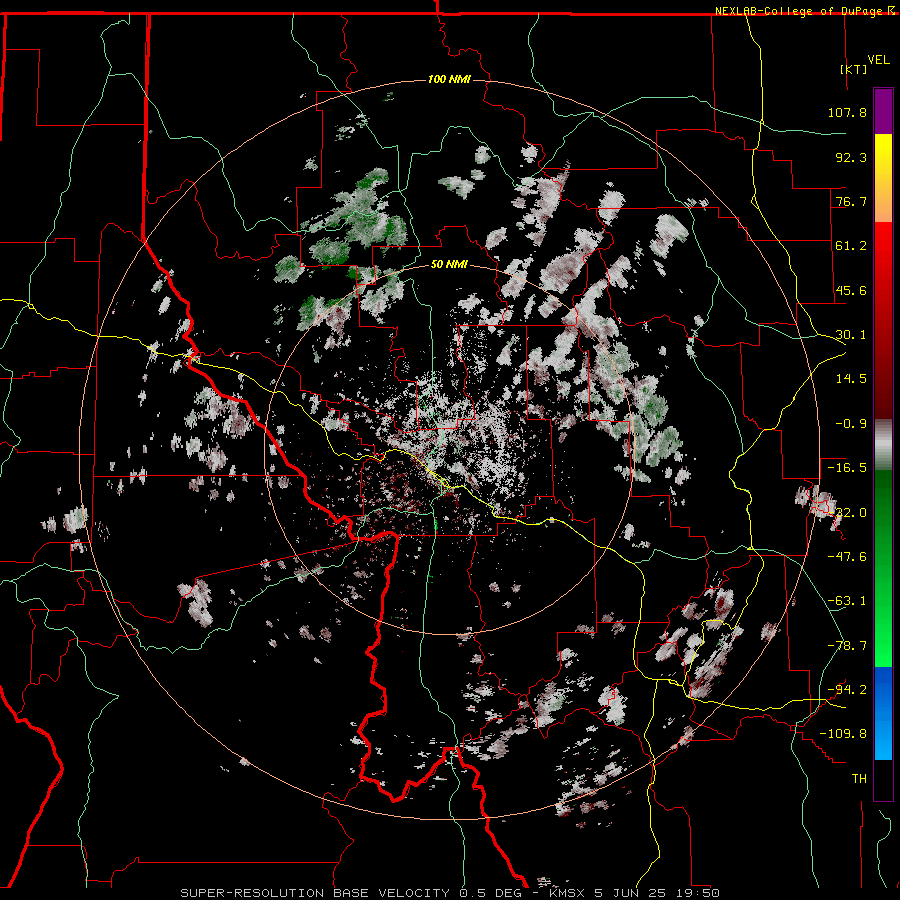Select the 61.2 scale value
The image size is (900, 900).
point(851,246)
